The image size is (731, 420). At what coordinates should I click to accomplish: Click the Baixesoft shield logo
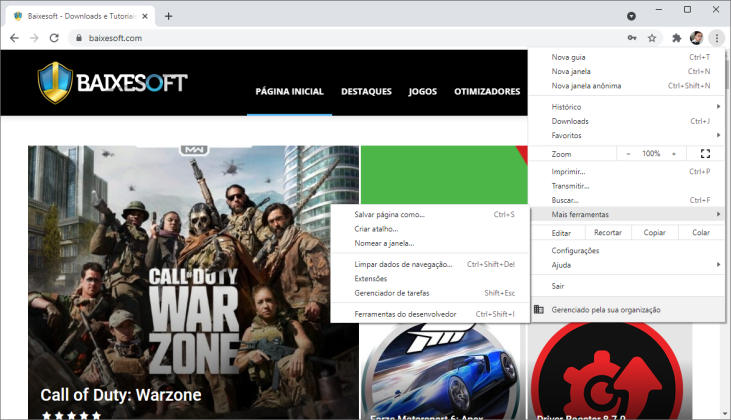coord(55,83)
